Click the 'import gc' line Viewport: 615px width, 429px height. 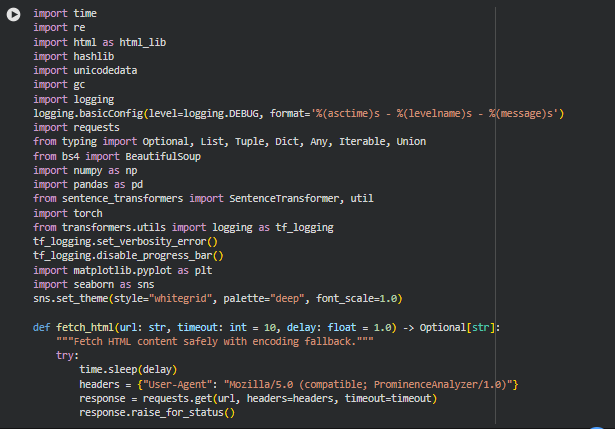pyautogui.click(x=57, y=85)
